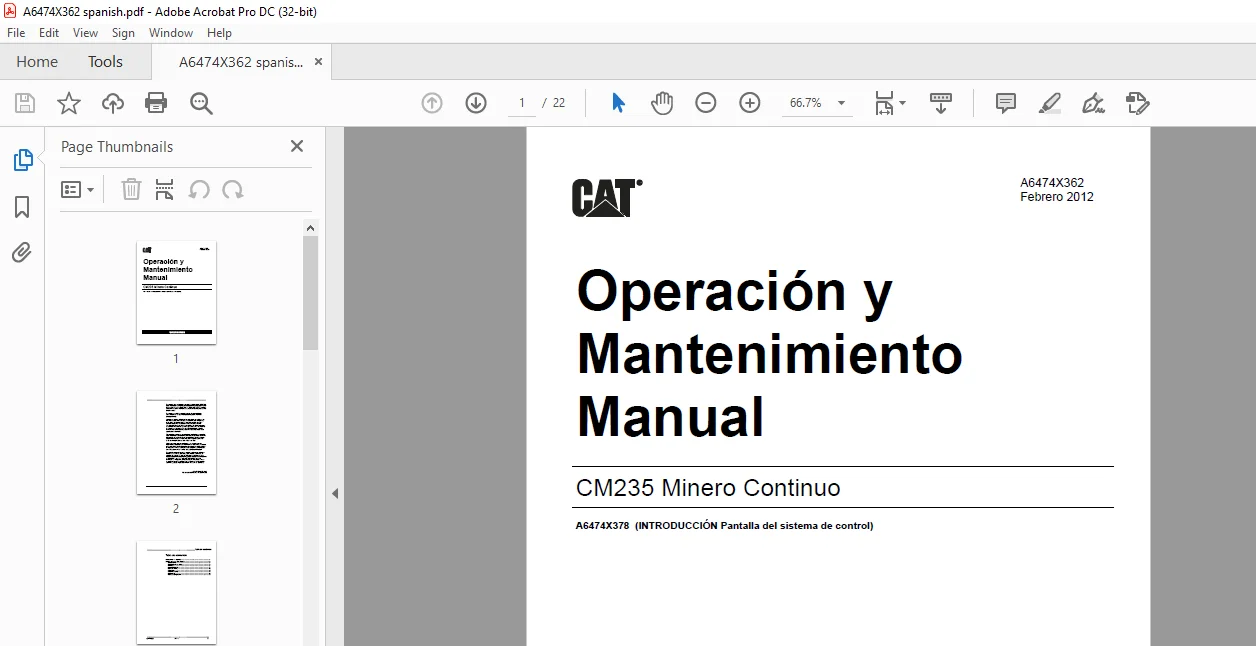Open the Attachments paperclip panel
Image resolution: width=1256 pixels, height=646 pixels.
click(x=22, y=252)
